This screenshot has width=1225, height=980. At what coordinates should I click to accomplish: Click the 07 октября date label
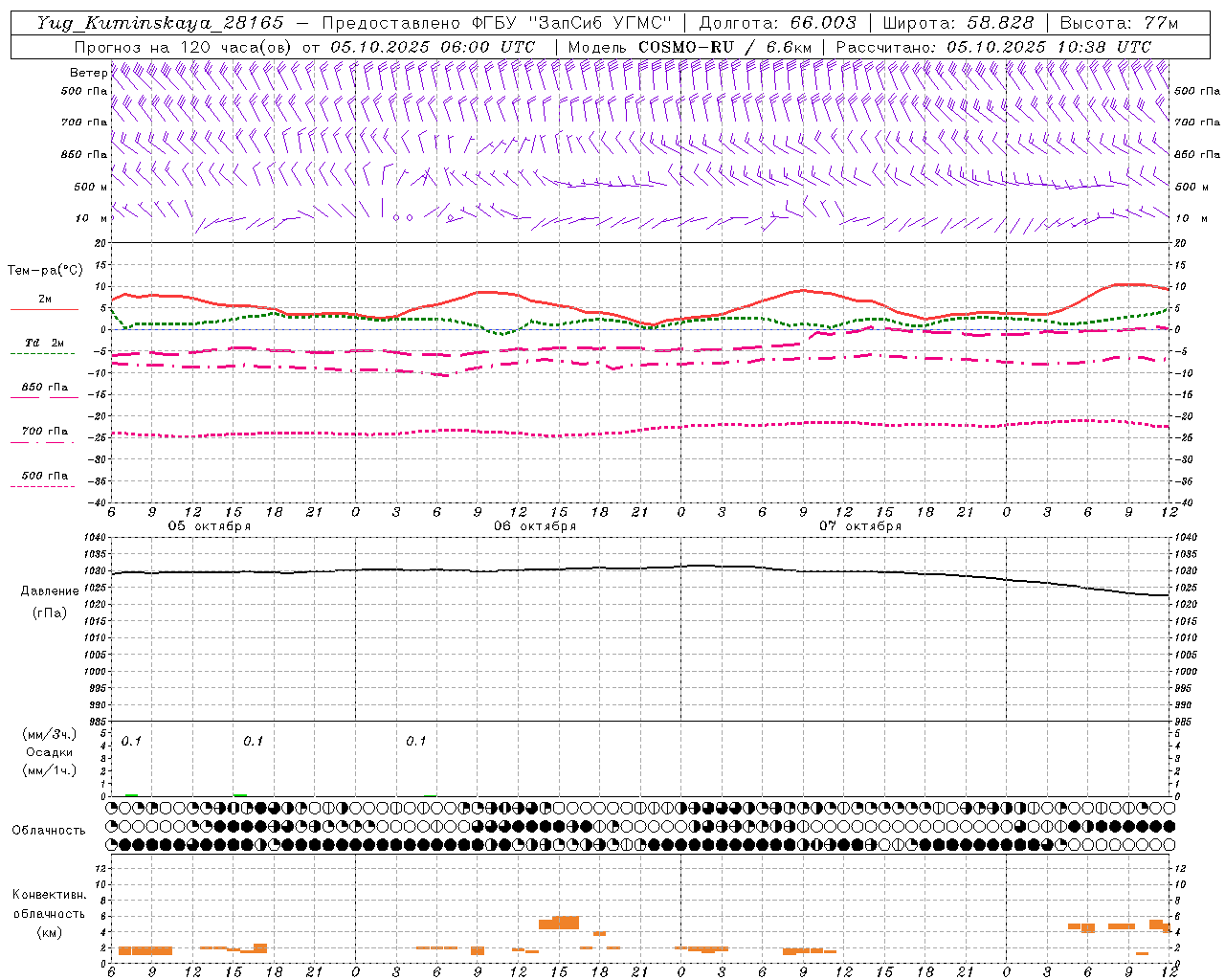(860, 526)
